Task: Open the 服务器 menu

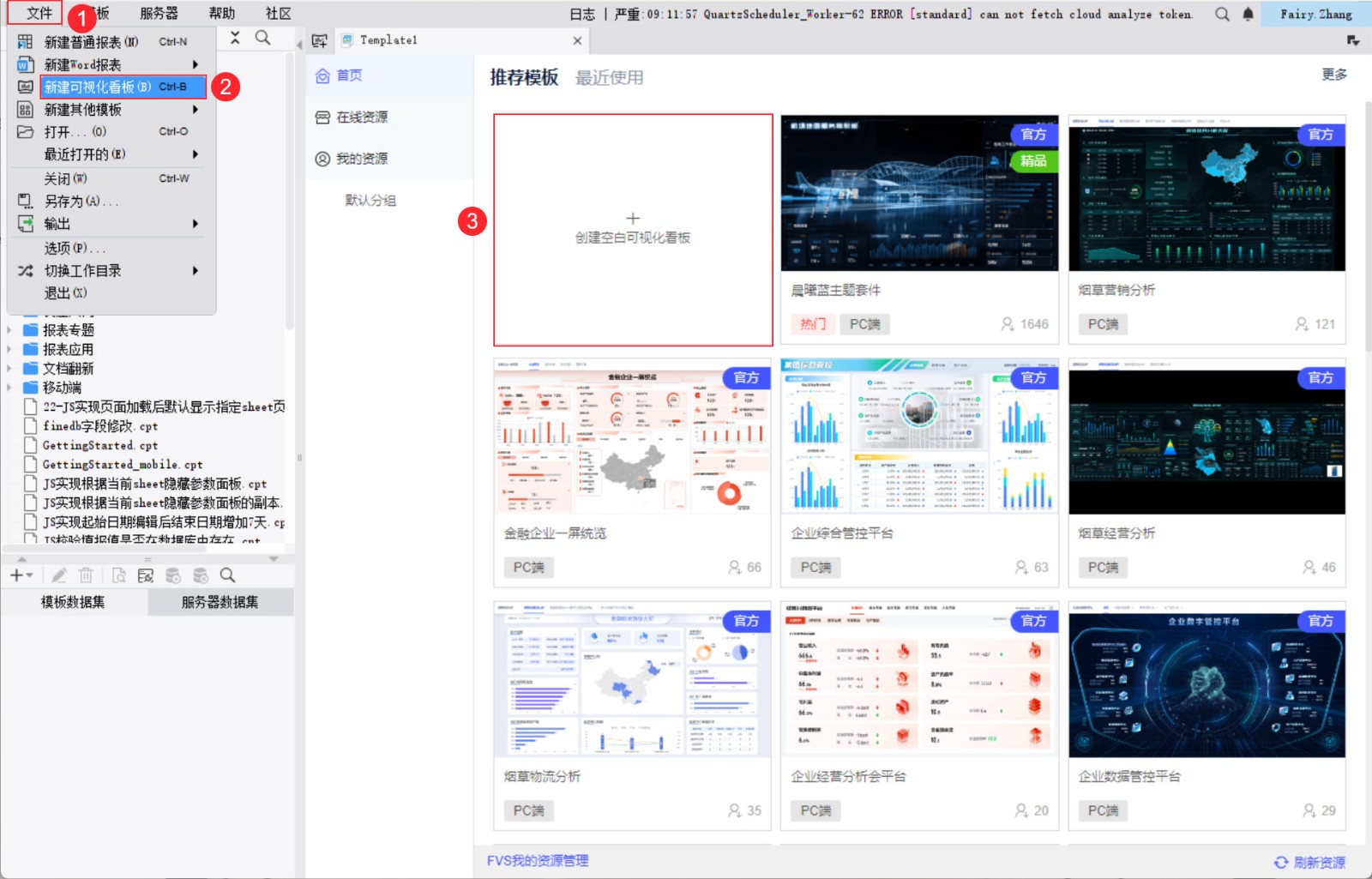Action: pyautogui.click(x=159, y=13)
